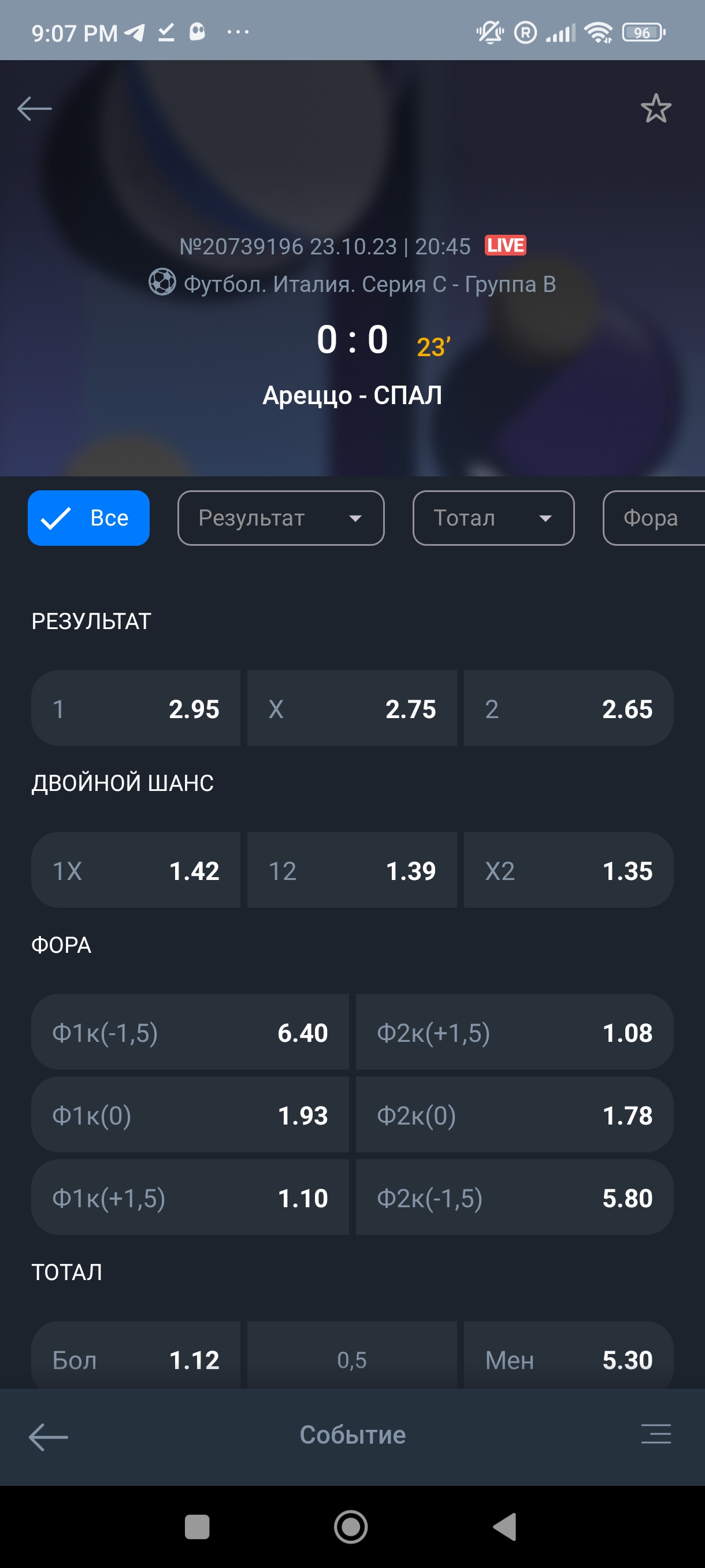Select home win odds 2.95
The height and width of the screenshot is (1568, 705).
(x=136, y=708)
